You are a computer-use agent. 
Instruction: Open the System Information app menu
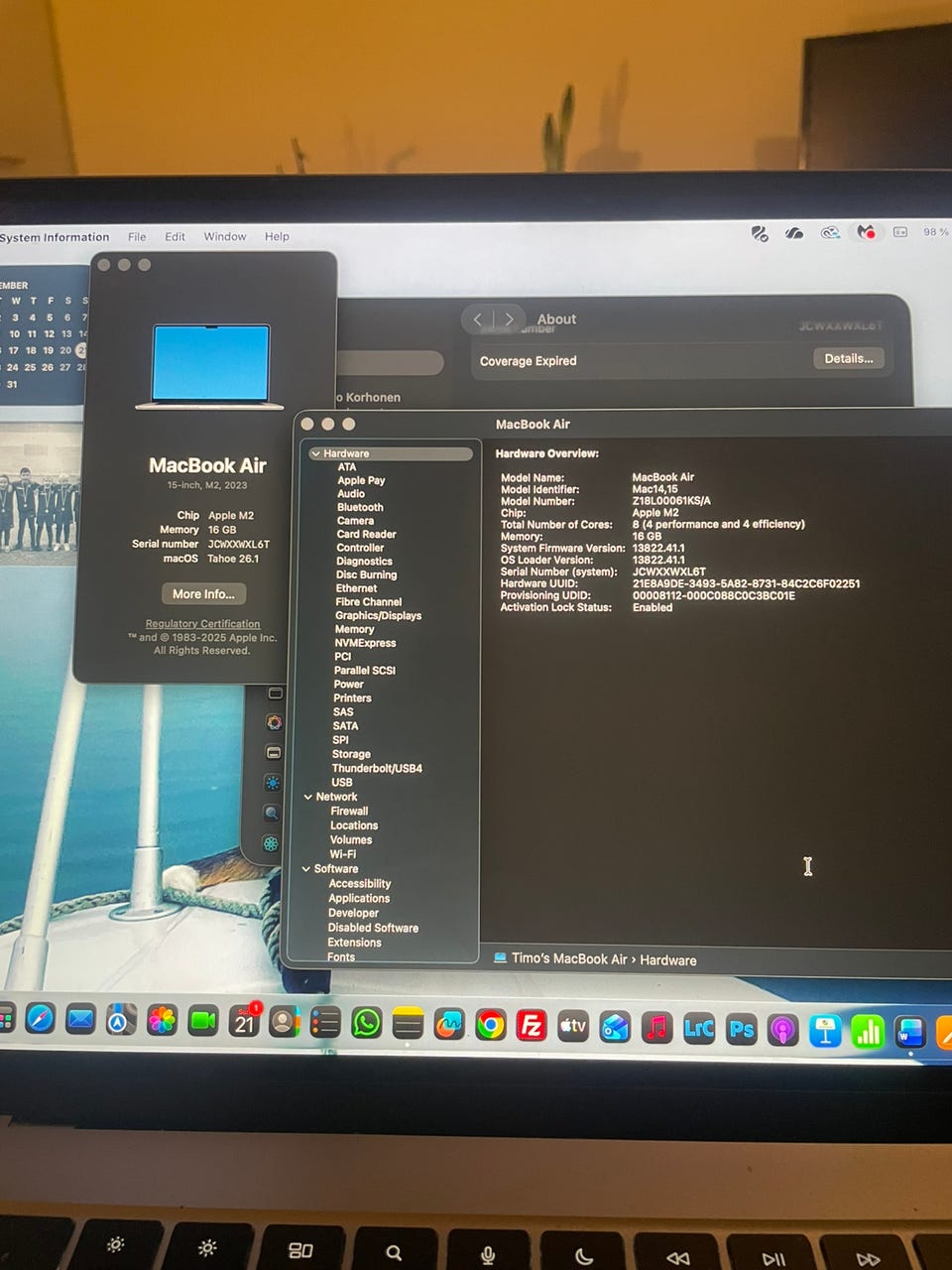pos(55,237)
